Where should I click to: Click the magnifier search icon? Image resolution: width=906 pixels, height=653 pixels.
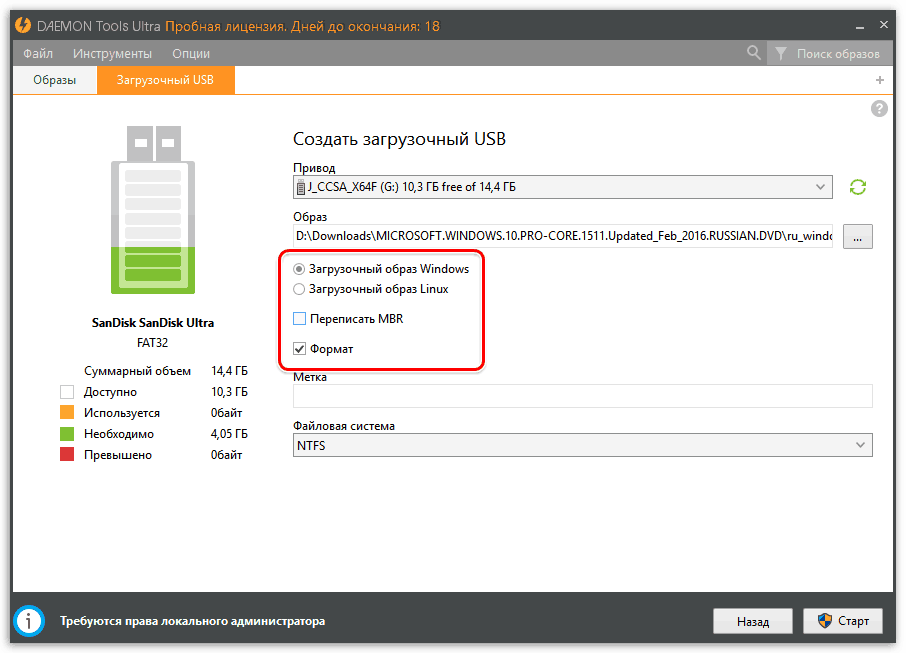[x=754, y=53]
